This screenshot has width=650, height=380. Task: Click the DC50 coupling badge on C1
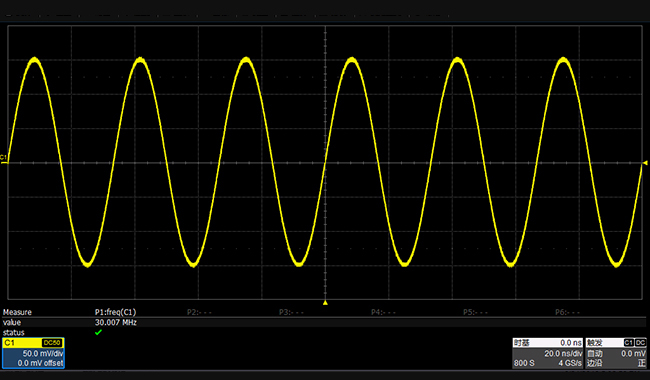[x=52, y=343]
